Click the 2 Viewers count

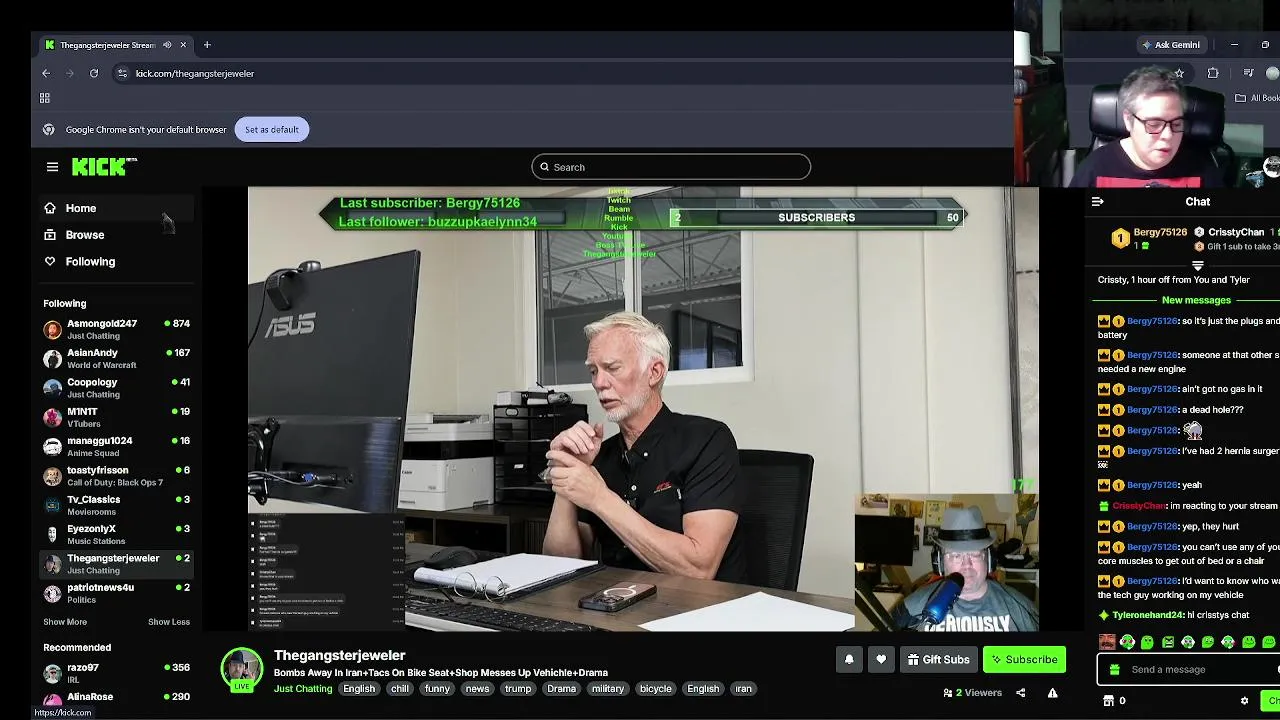tap(973, 693)
